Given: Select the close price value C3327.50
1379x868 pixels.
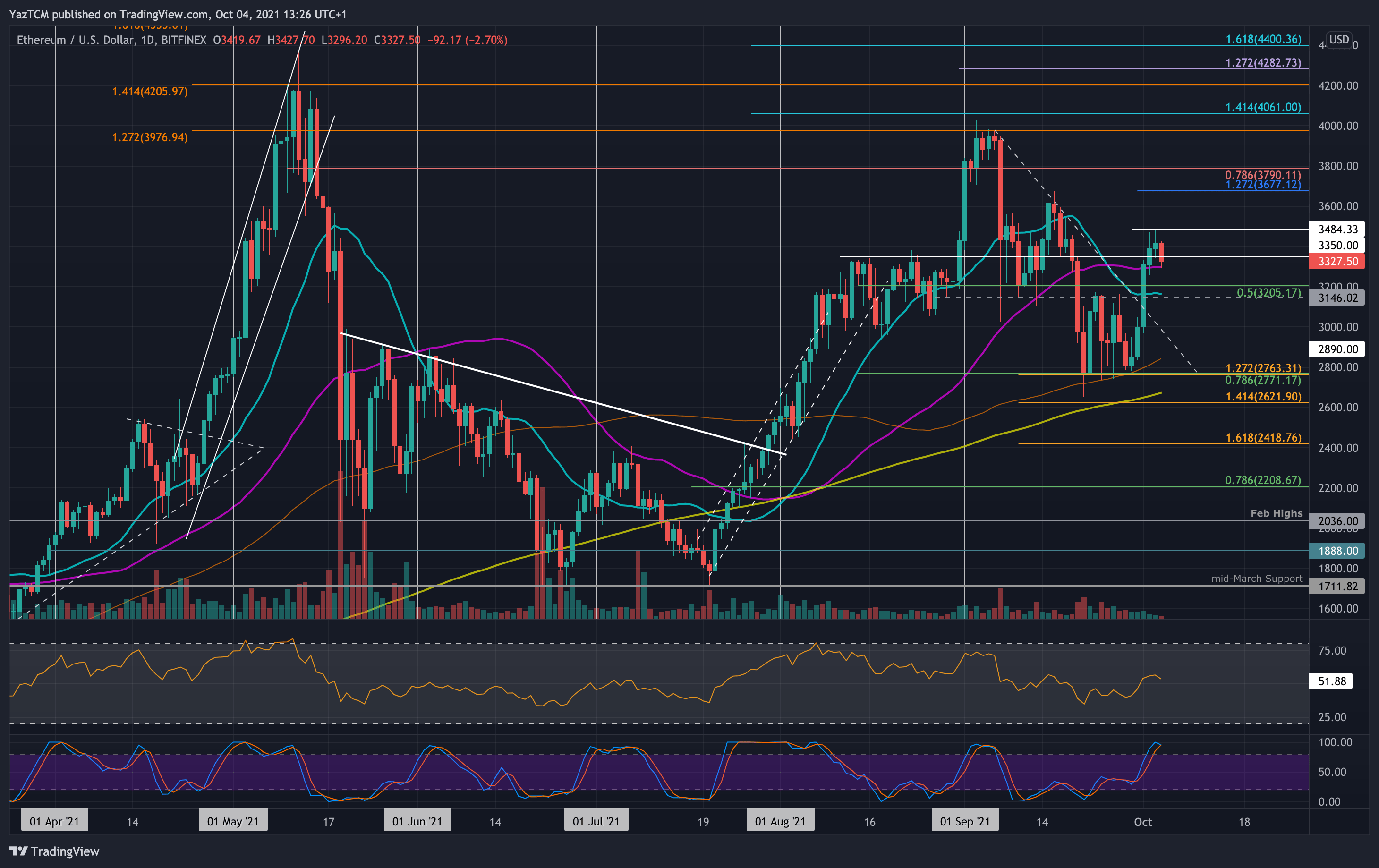Looking at the screenshot, I should point(397,40).
